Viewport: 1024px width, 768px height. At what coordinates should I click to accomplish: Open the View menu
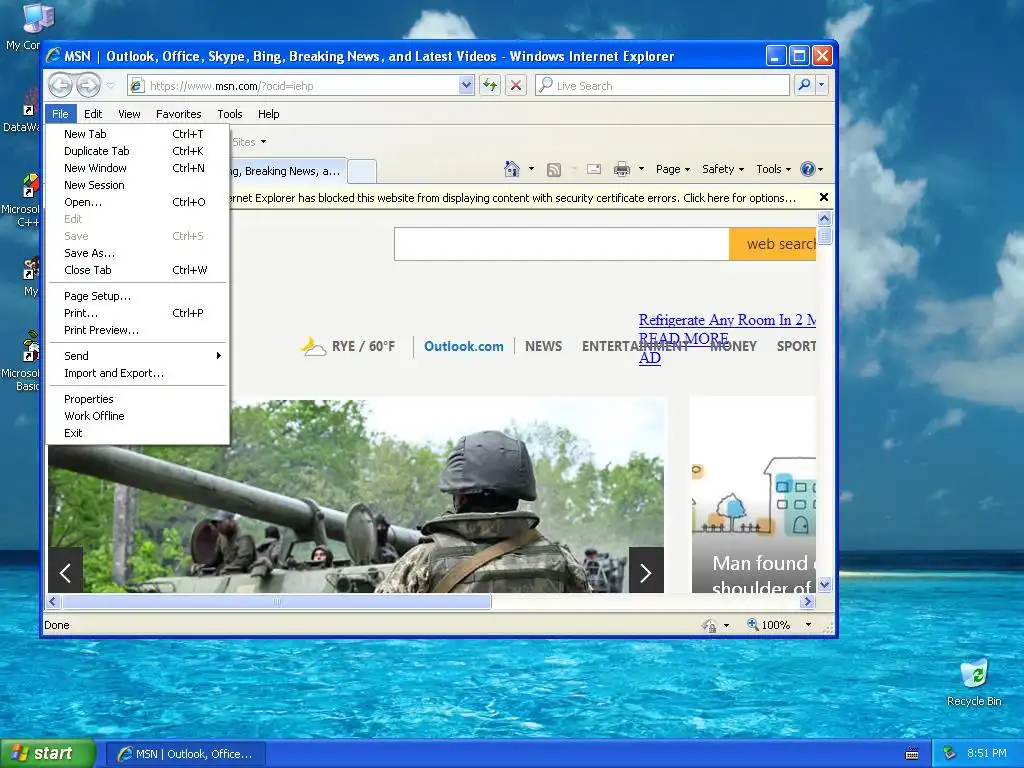click(x=129, y=114)
